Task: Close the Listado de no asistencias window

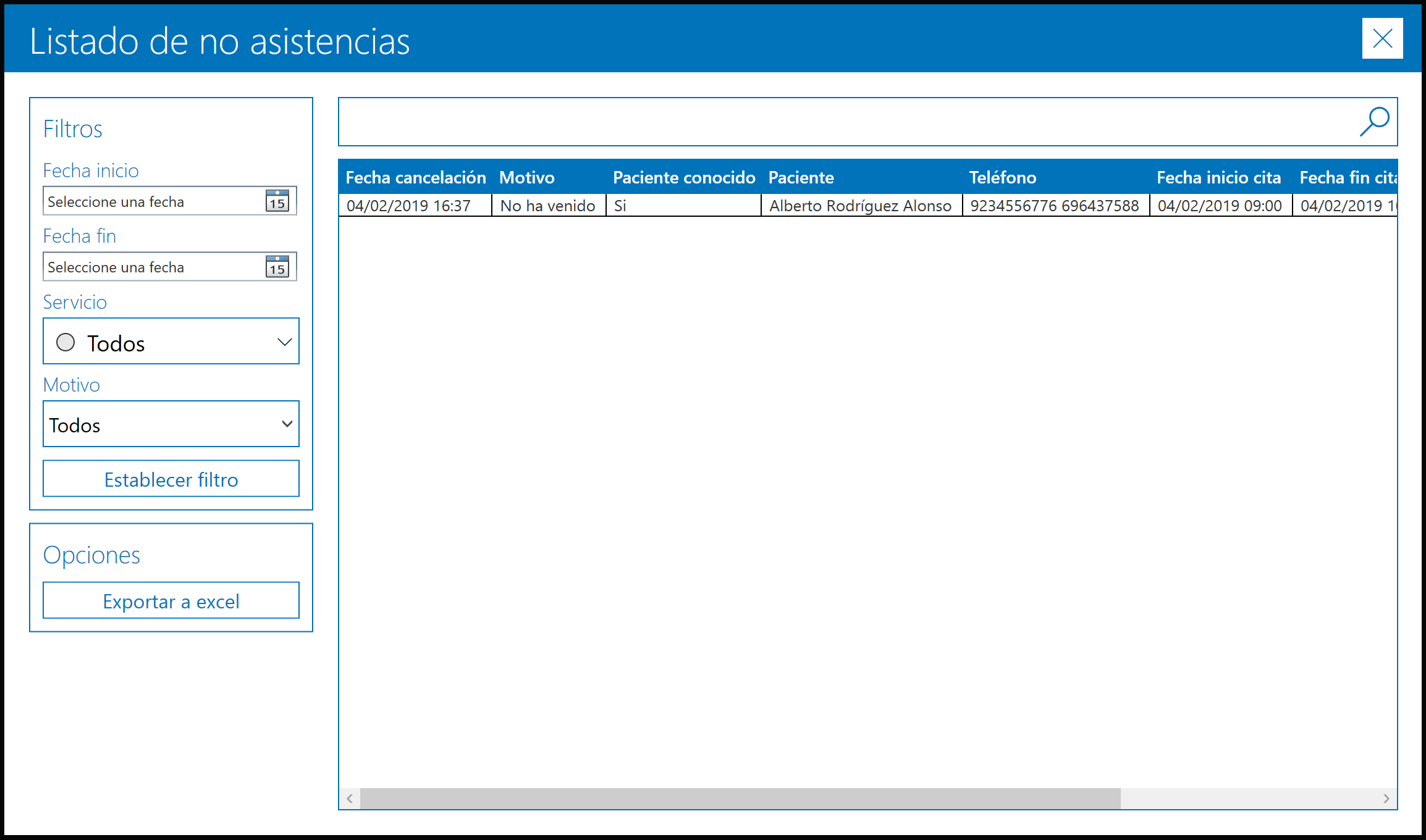Action: [1382, 38]
